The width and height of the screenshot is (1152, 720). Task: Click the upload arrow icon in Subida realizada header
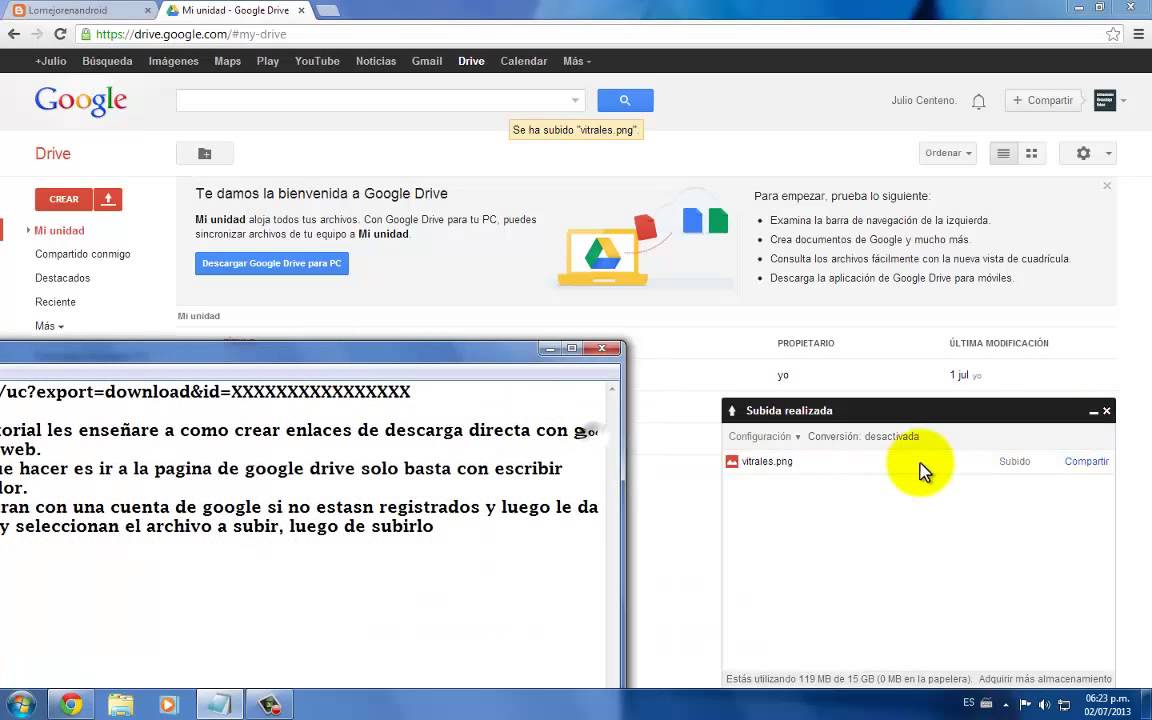pos(732,411)
